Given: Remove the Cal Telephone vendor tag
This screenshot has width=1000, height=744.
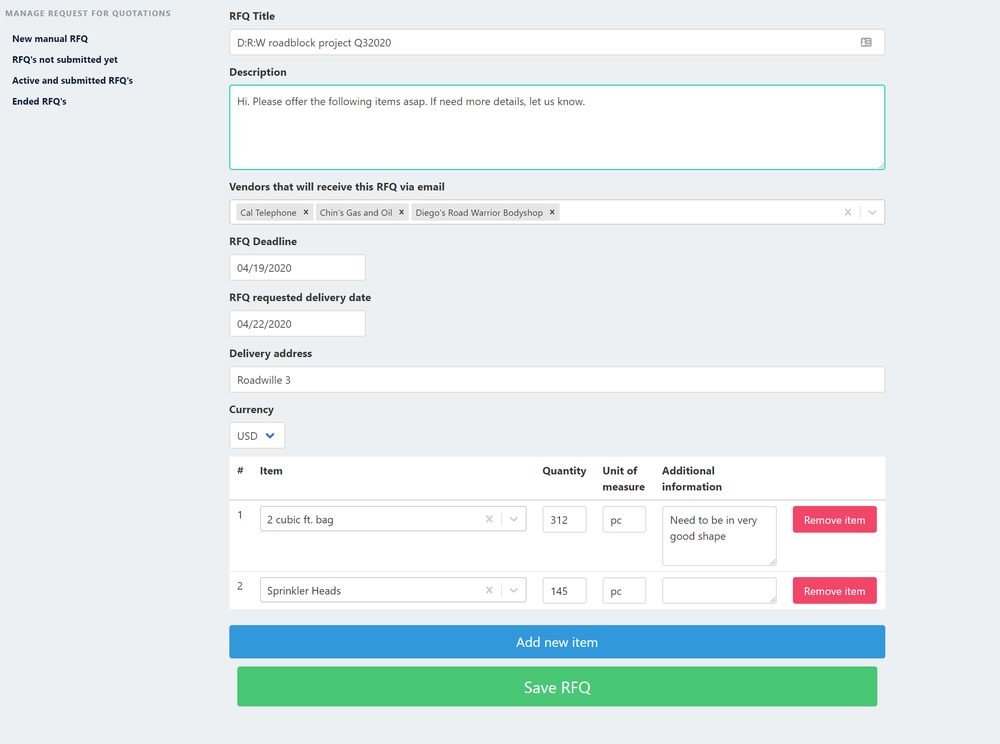Looking at the screenshot, I should pos(306,212).
